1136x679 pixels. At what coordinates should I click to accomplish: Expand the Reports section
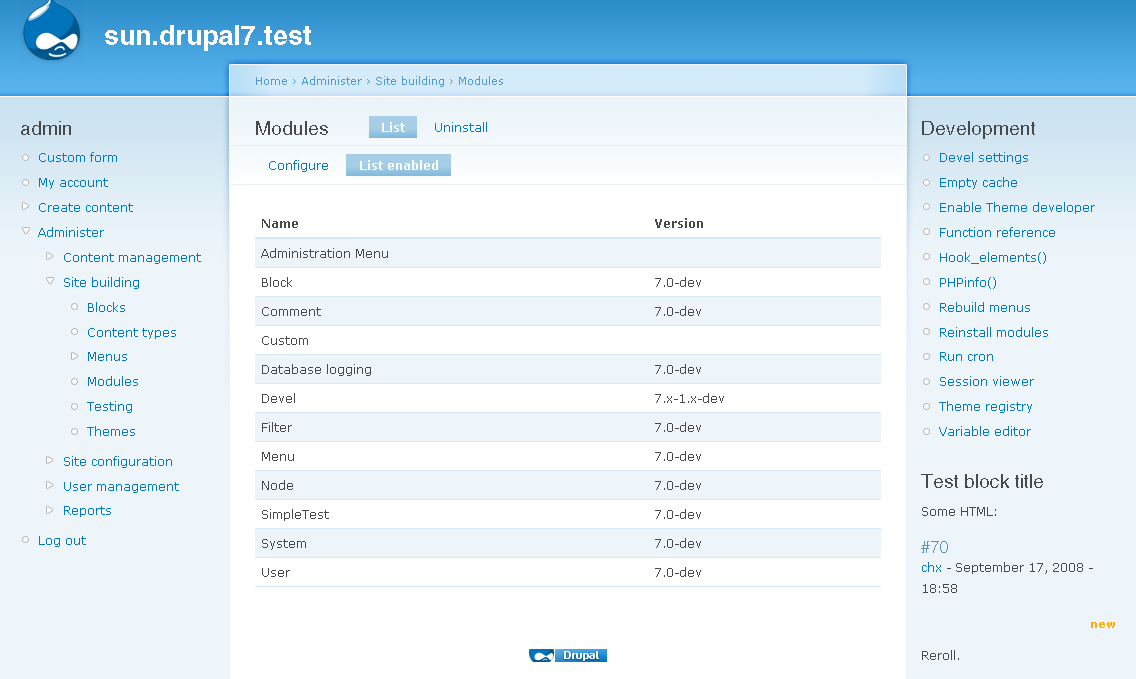pos(49,510)
